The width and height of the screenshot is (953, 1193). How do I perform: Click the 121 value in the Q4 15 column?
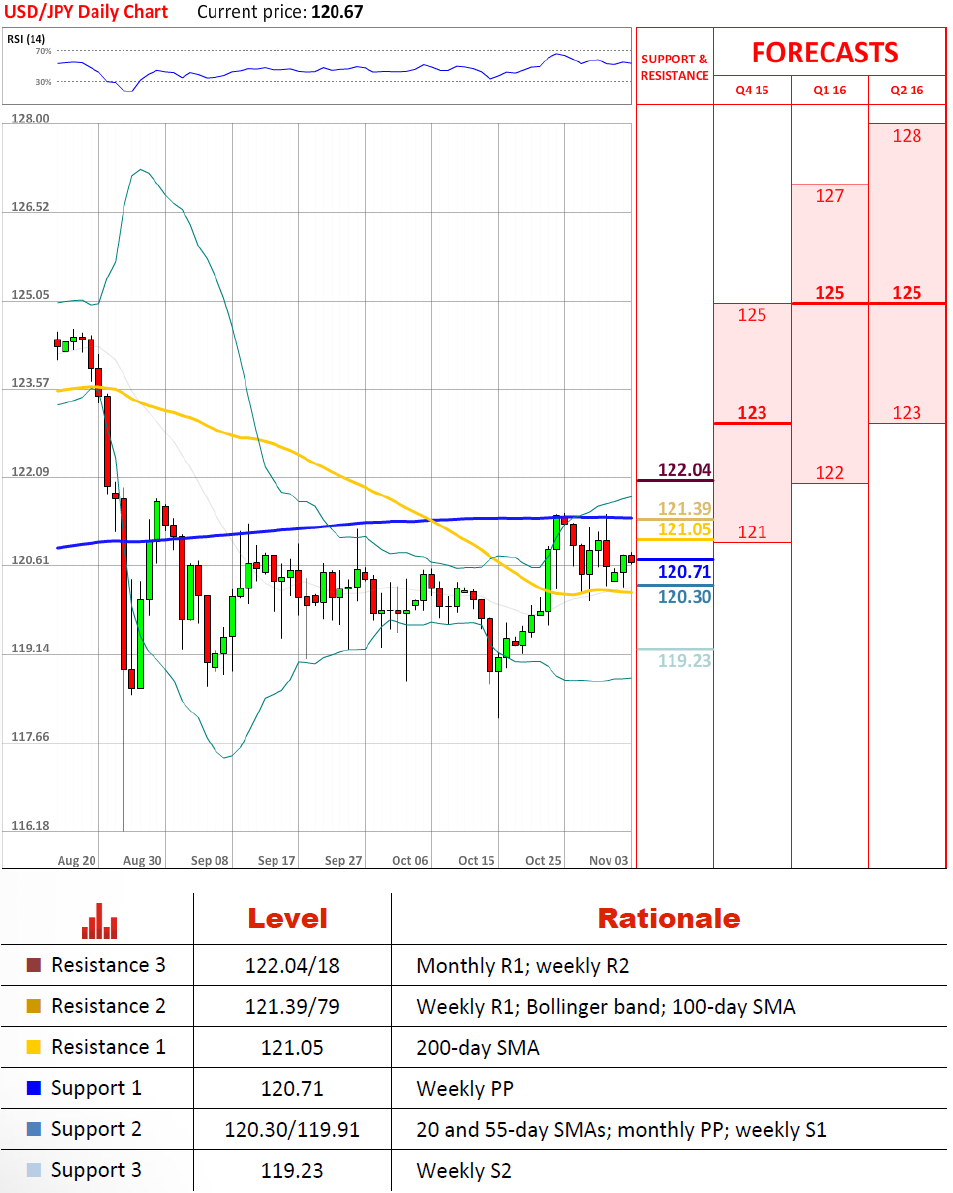pyautogui.click(x=751, y=533)
